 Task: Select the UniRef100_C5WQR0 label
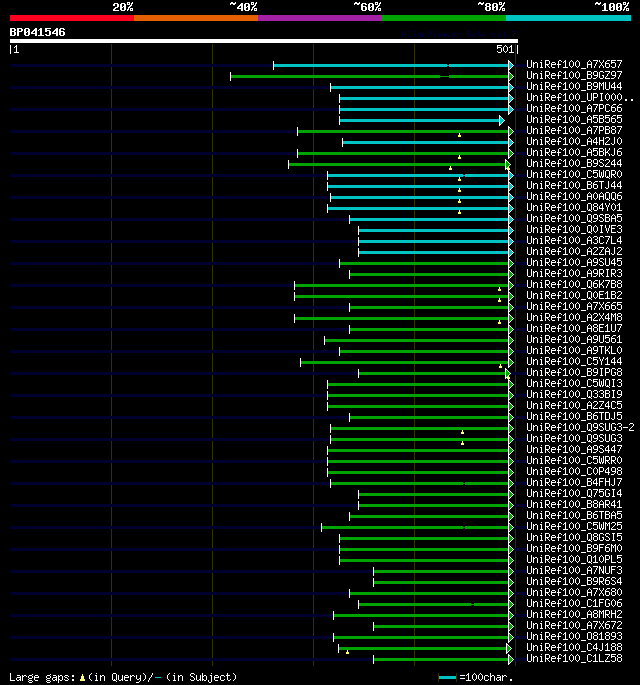tap(574, 174)
